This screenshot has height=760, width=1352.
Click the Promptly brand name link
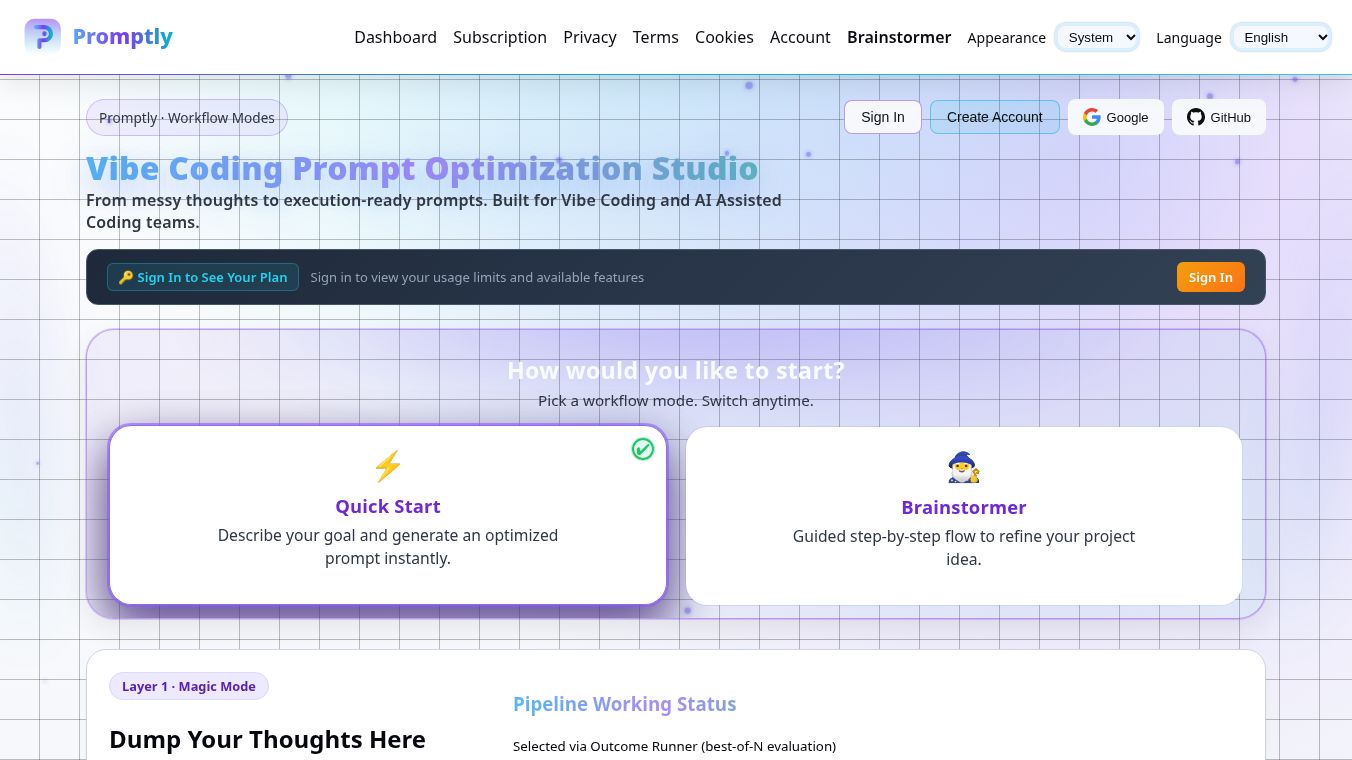(123, 37)
